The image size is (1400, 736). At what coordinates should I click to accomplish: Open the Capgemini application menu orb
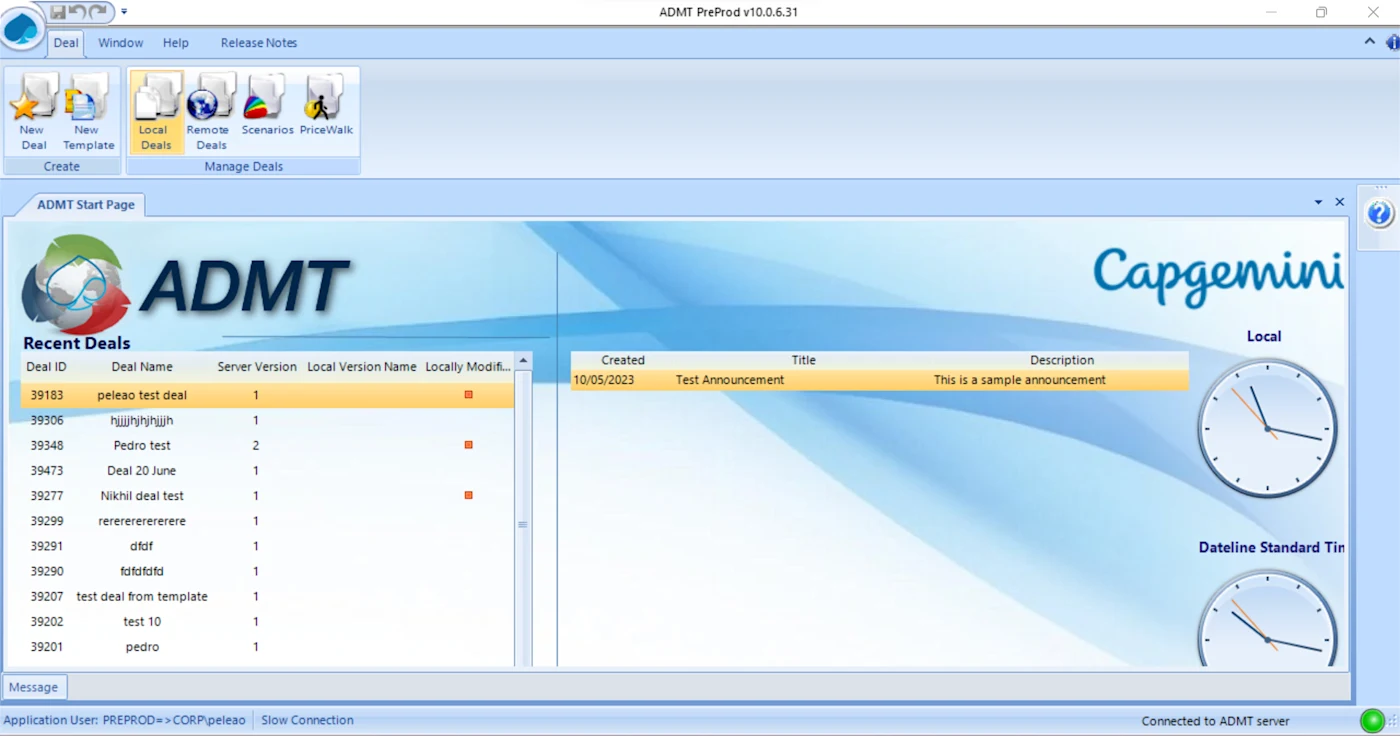22,30
